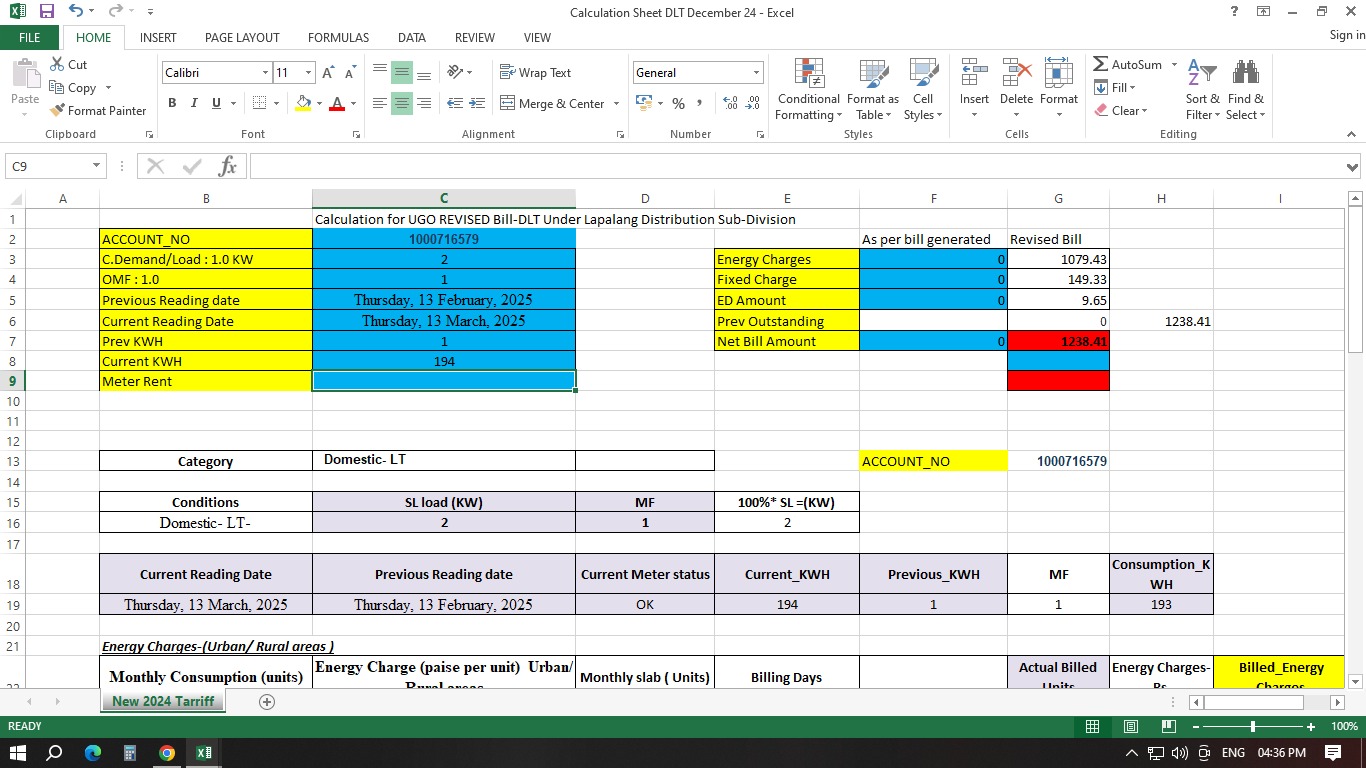Screen dimensions: 1366x768
Task: Click Percent Style number format
Action: [x=678, y=104]
